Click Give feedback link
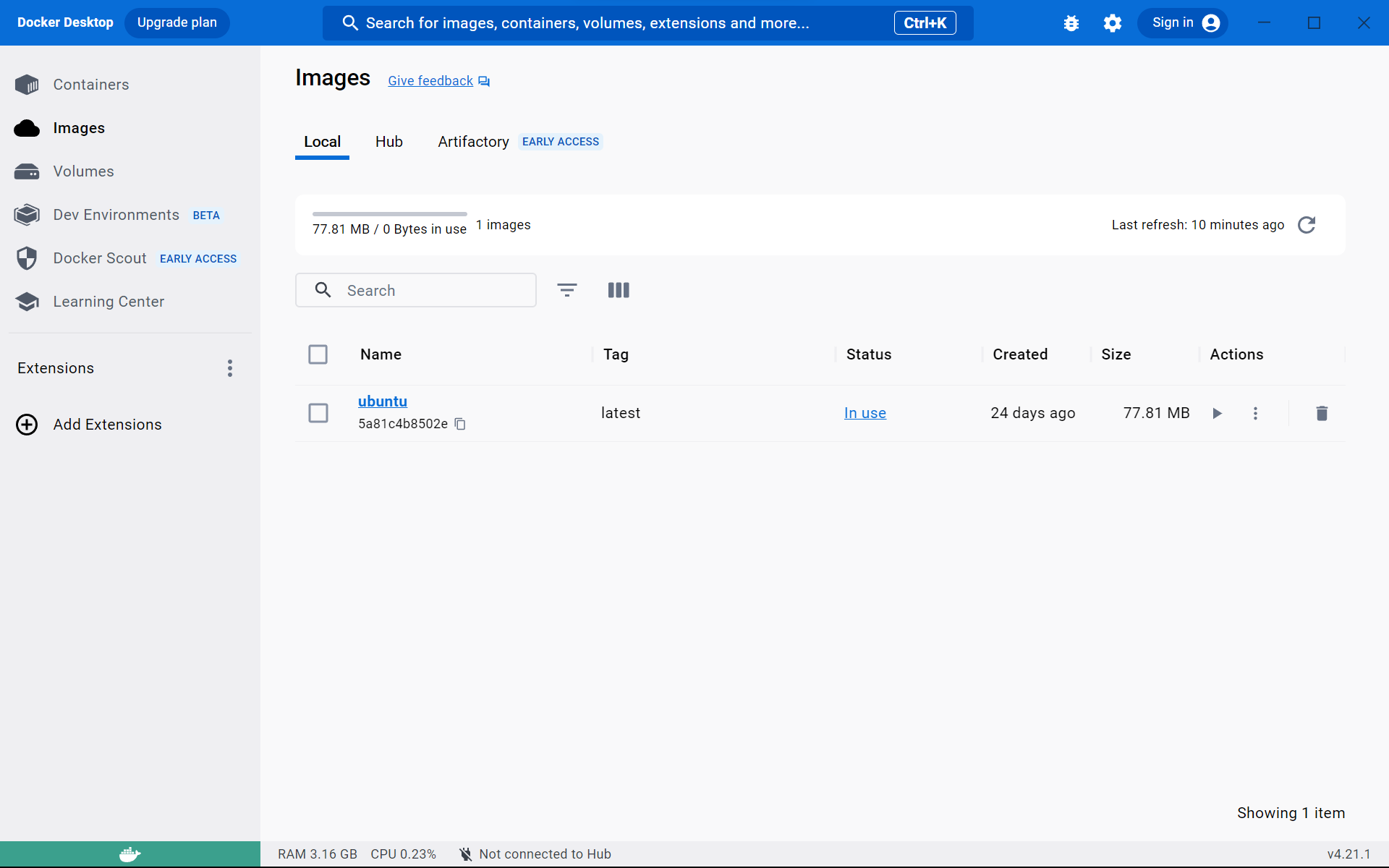 pyautogui.click(x=430, y=81)
